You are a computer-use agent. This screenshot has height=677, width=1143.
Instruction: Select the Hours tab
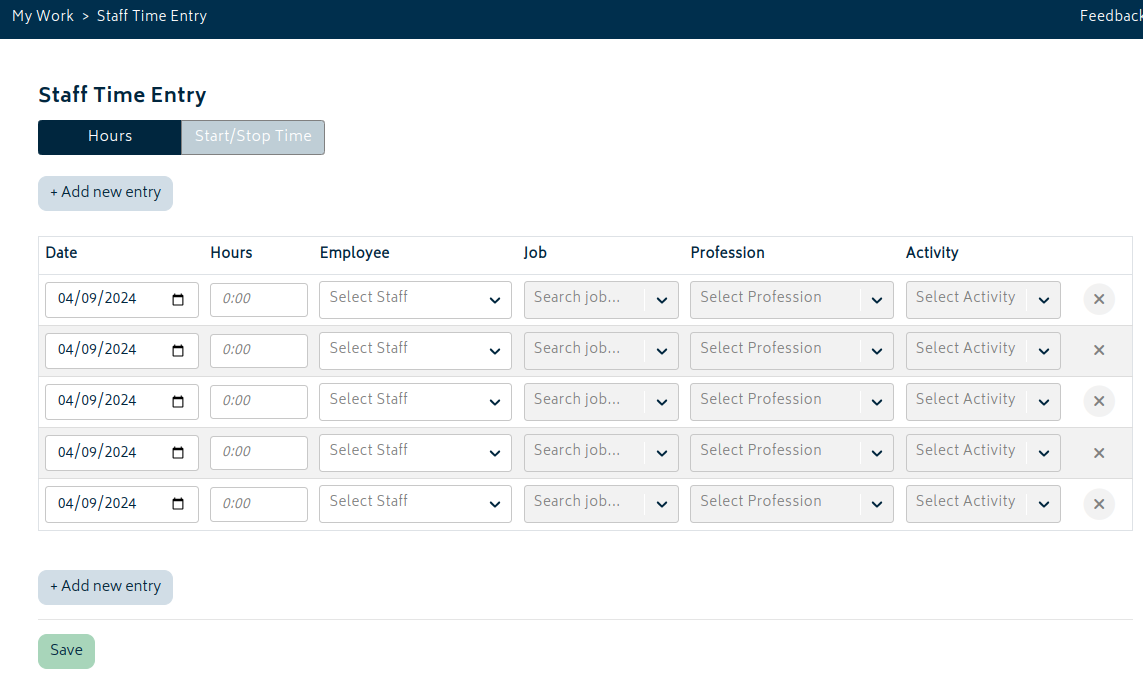(109, 137)
